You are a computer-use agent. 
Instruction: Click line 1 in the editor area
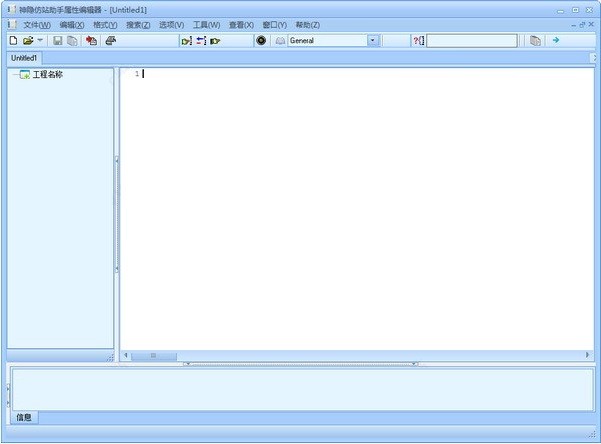click(x=356, y=74)
